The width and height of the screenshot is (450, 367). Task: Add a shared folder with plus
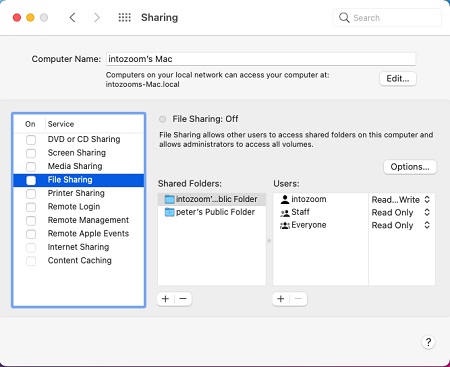coord(165,299)
